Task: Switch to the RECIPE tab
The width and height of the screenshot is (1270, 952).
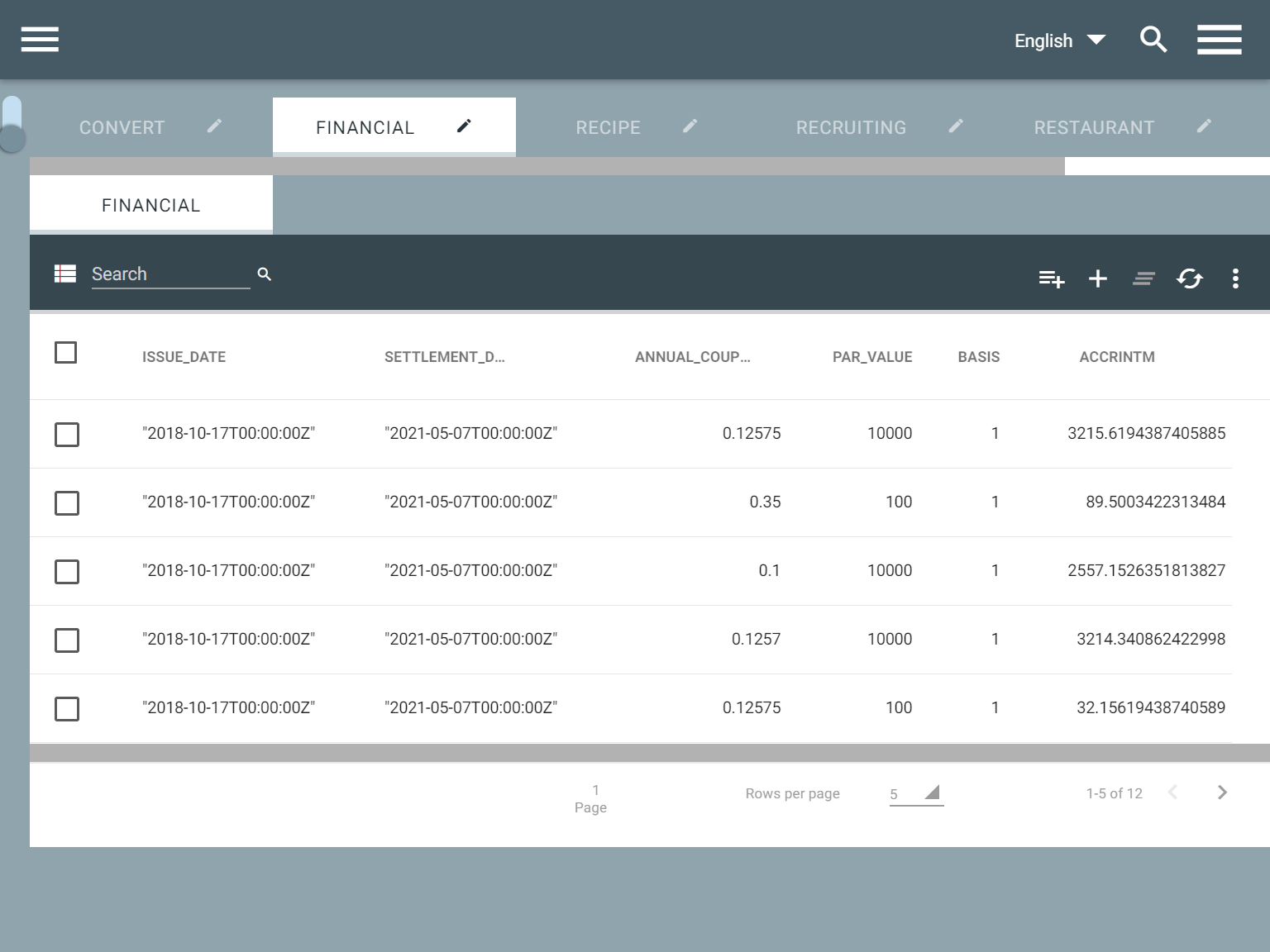Action: click(608, 127)
